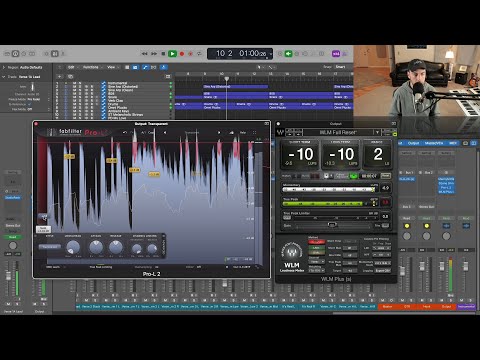The image size is (480, 360).
Task: Select the Omni Plucks track header
Action: click(117, 108)
